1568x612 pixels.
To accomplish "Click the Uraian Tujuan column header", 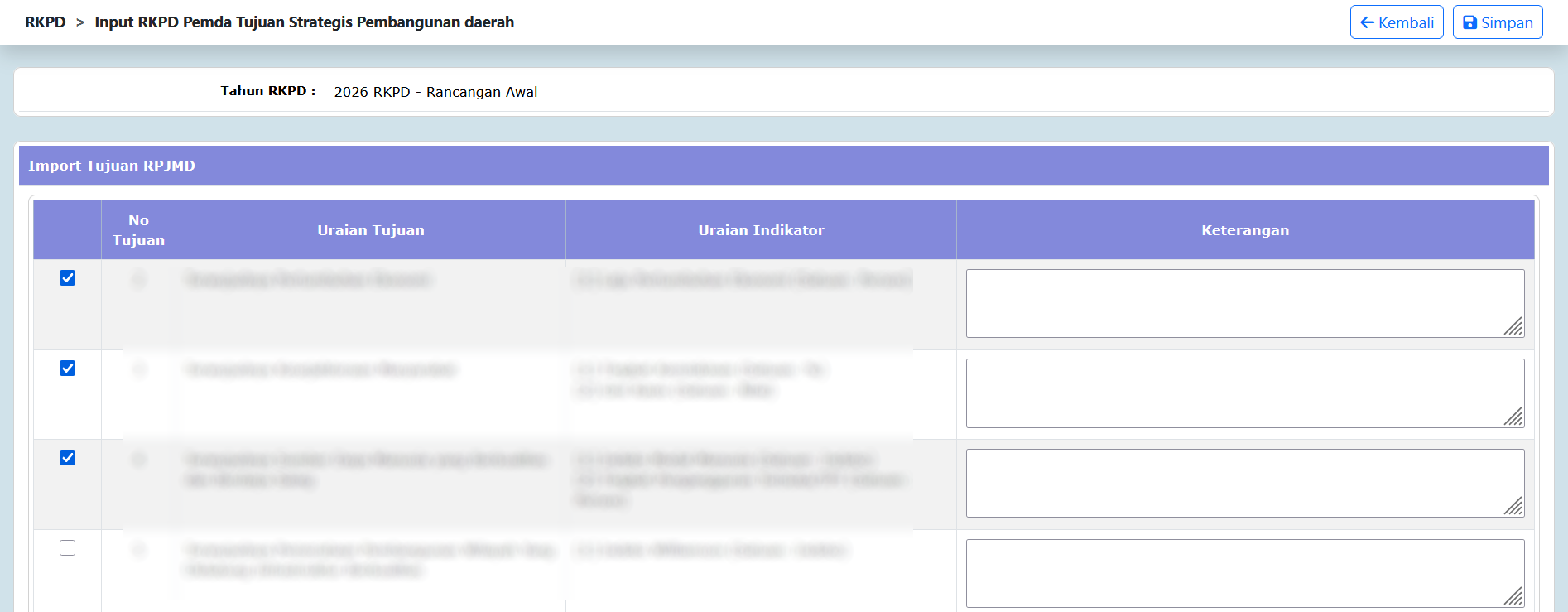I will pyautogui.click(x=370, y=230).
